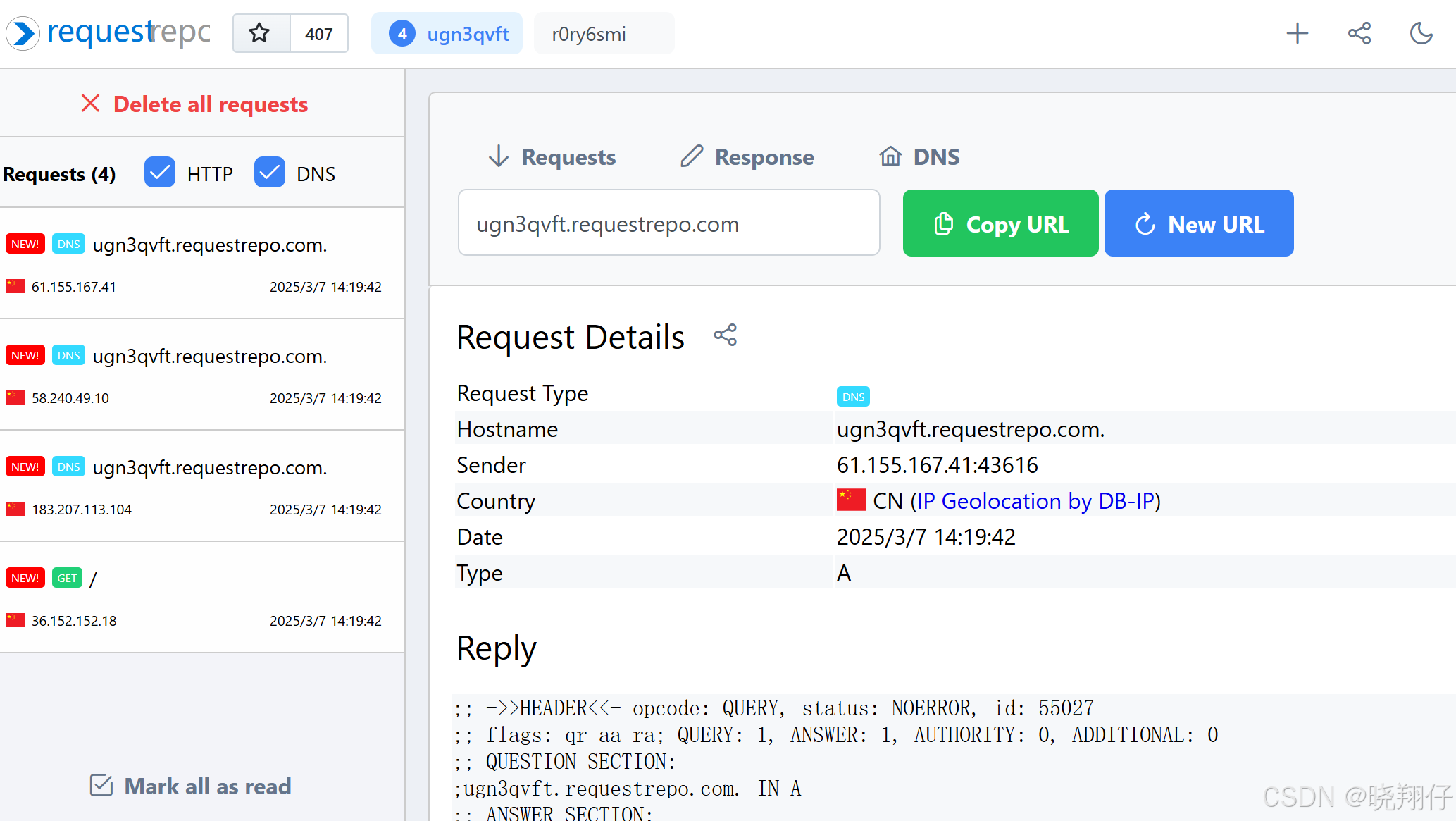This screenshot has width=1456, height=821.
Task: Click Mark all as read
Action: [191, 786]
